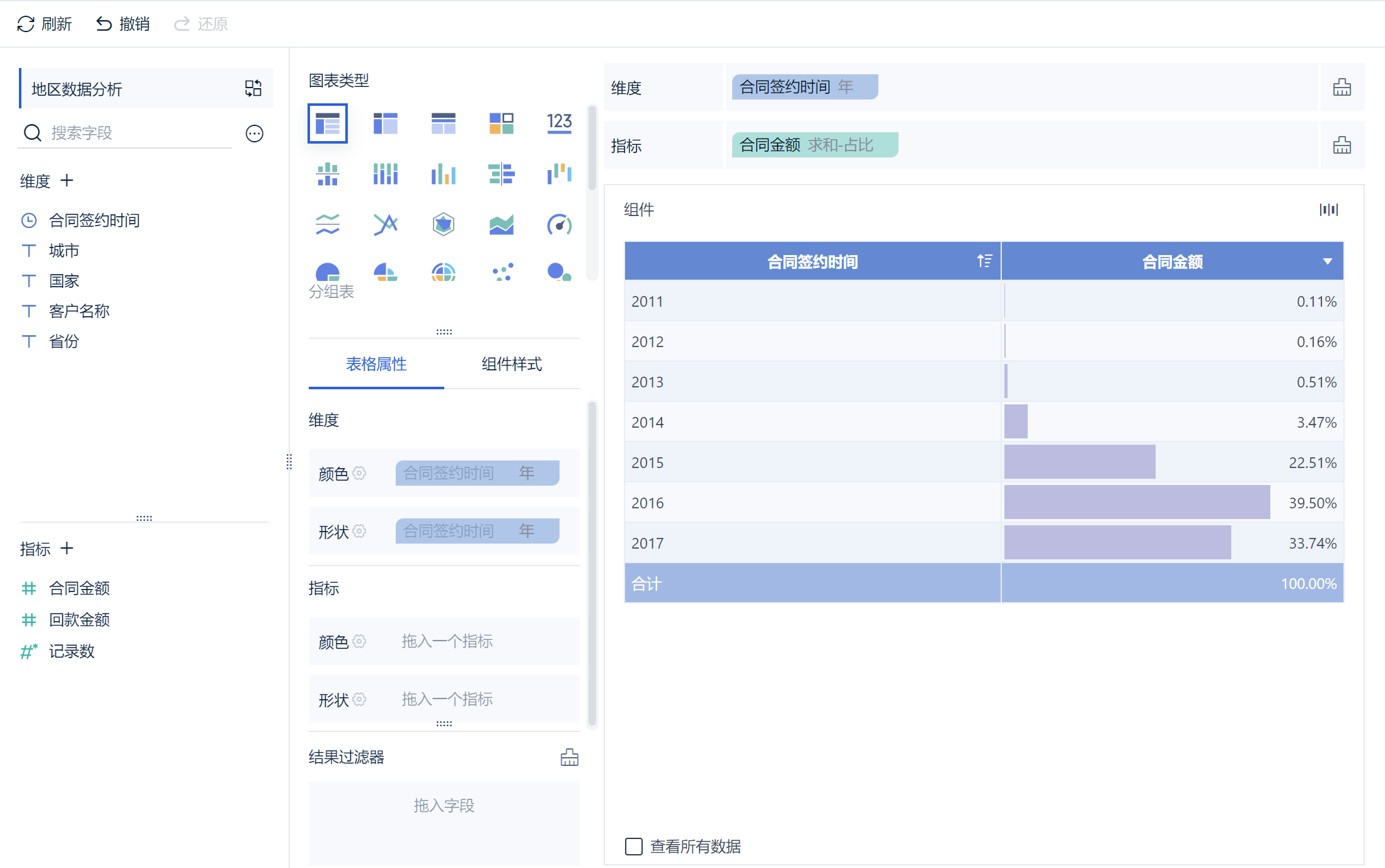1385x868 pixels.
Task: Select the 城市 dimension field
Action: 64,251
